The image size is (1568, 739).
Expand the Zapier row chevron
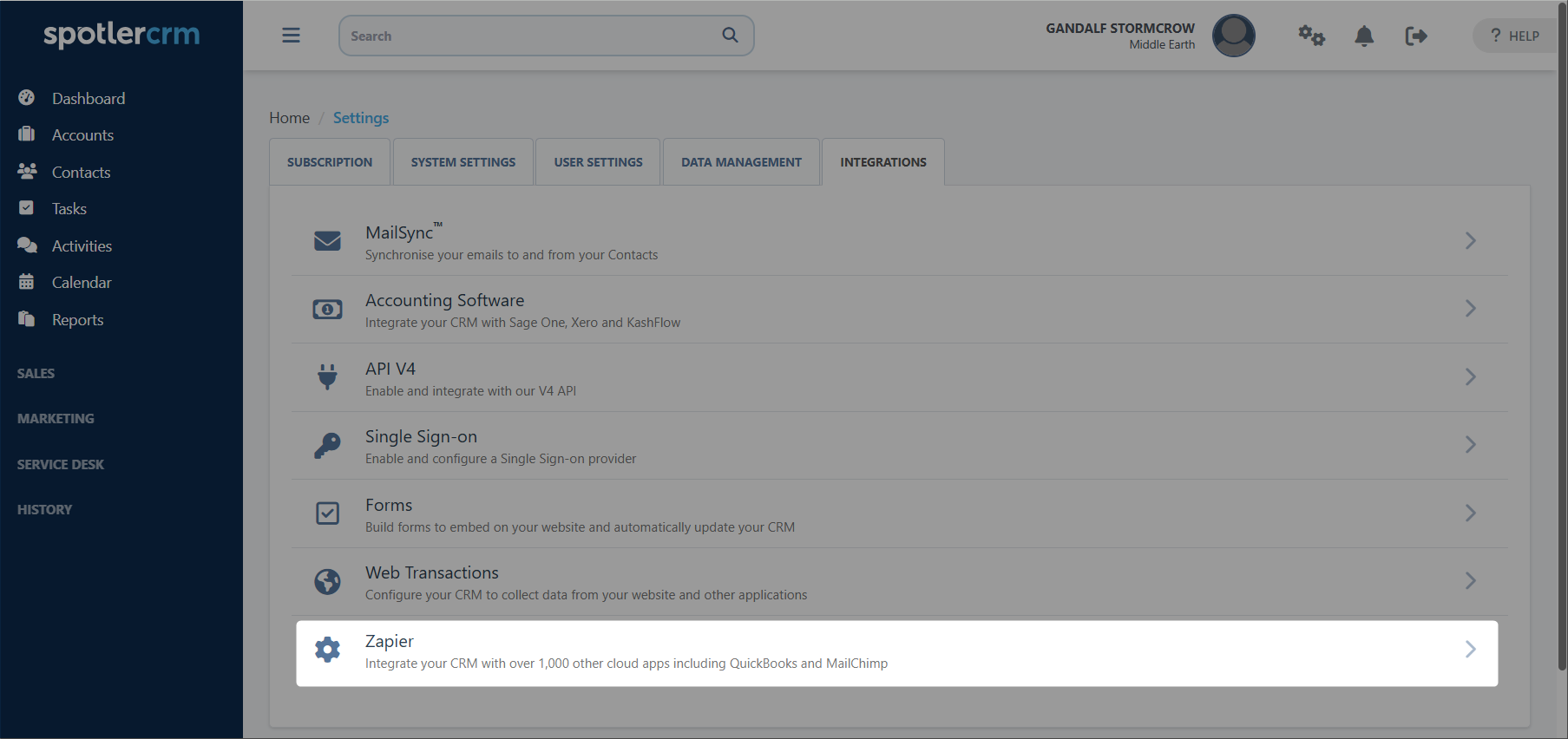1471,649
